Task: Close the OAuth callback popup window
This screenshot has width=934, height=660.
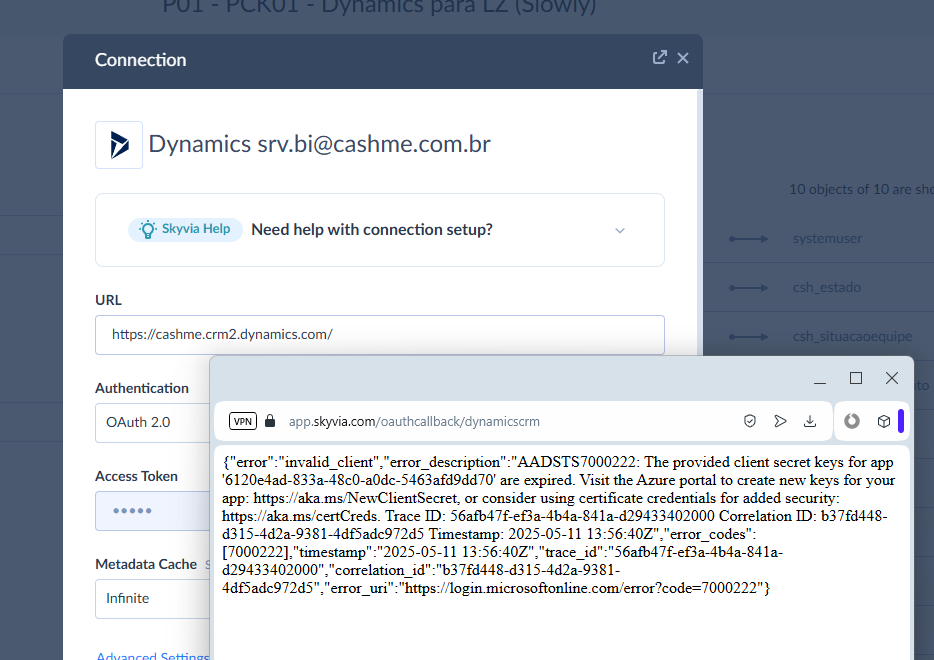Action: 892,378
